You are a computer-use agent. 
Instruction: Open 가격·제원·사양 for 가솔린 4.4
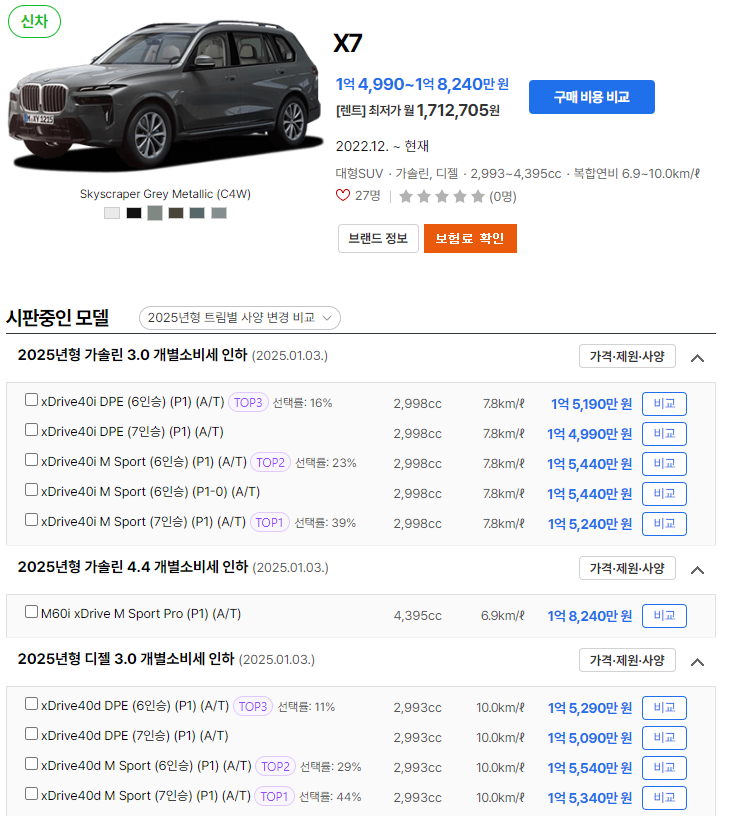[627, 568]
